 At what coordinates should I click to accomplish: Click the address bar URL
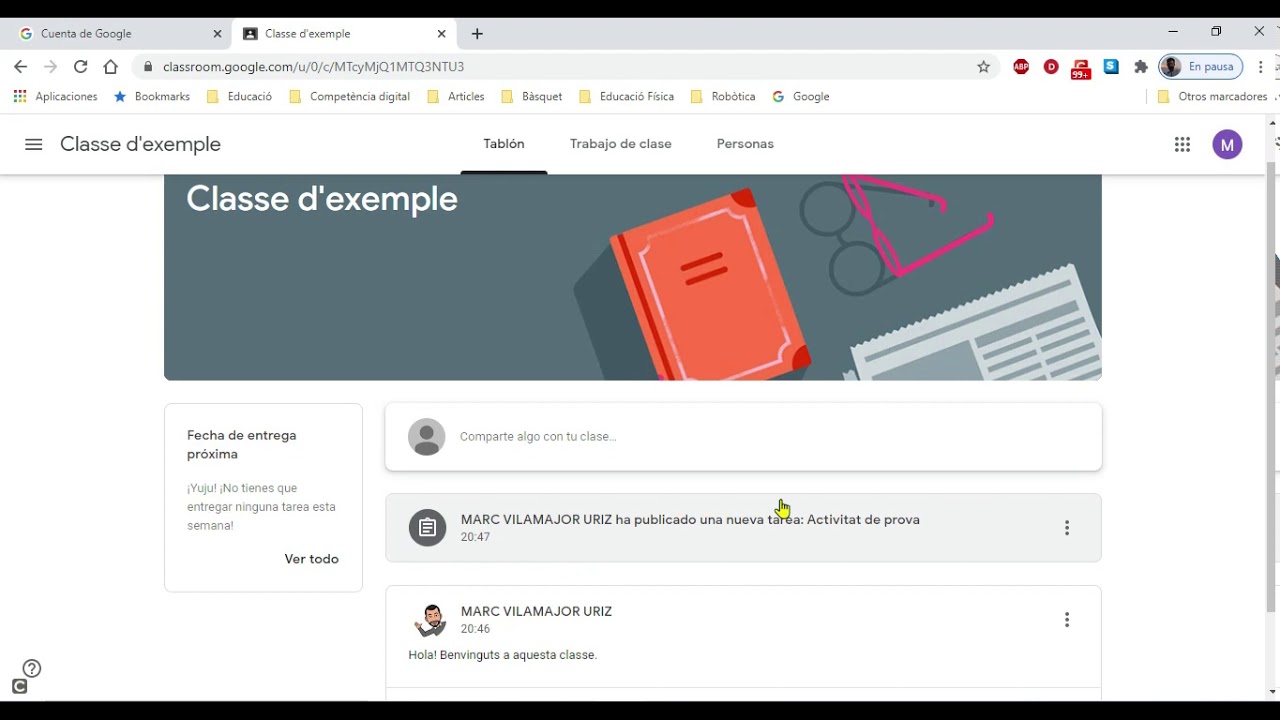[313, 67]
